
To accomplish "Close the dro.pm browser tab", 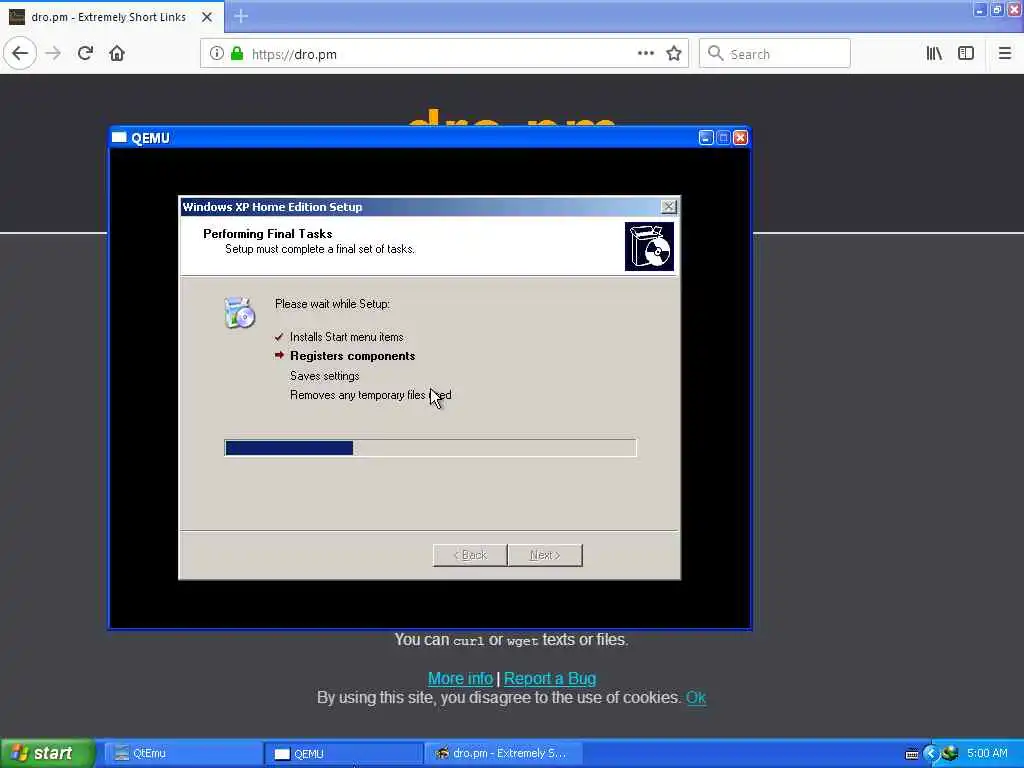I will (x=206, y=17).
